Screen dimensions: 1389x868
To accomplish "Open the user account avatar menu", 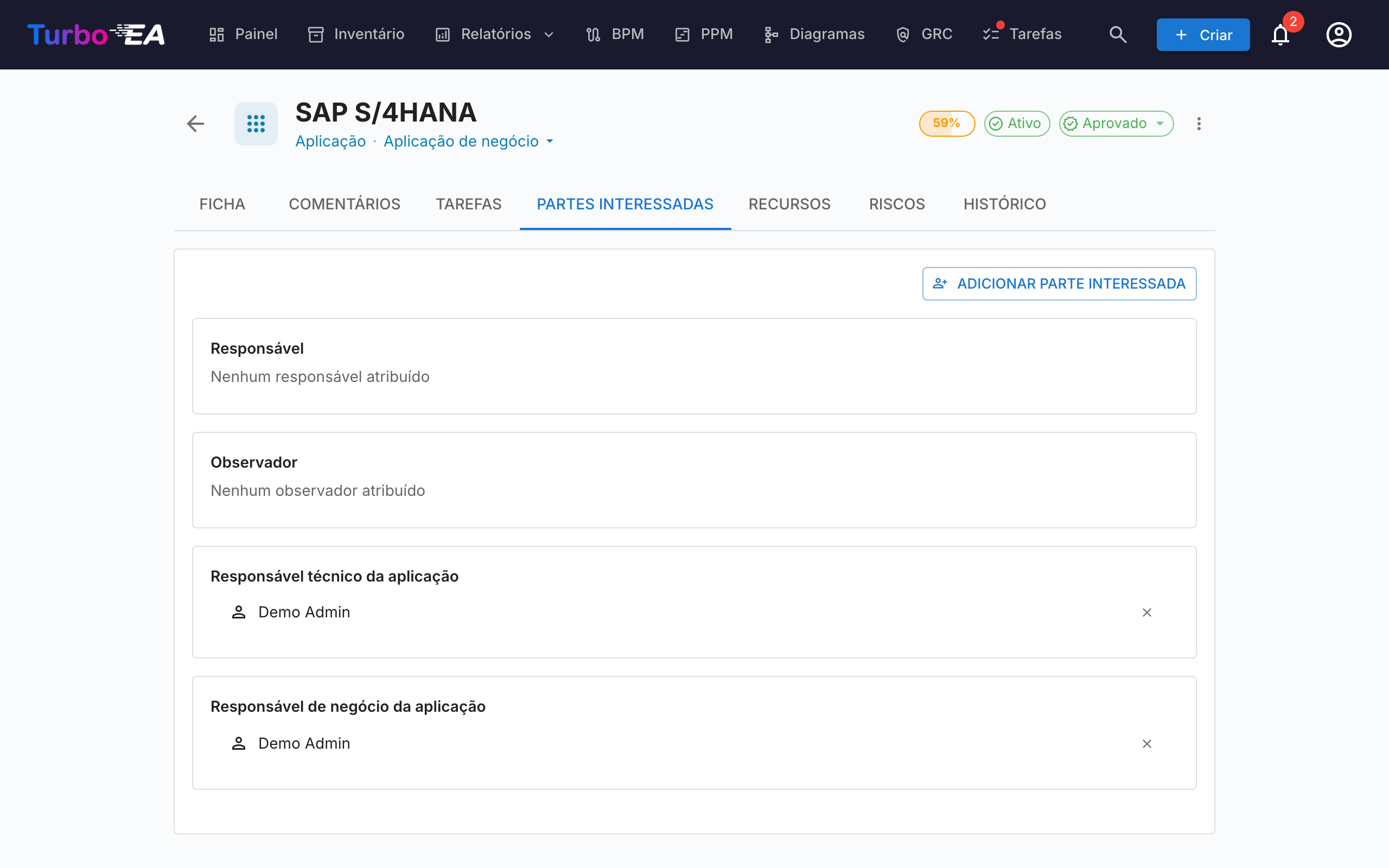I will [x=1339, y=34].
